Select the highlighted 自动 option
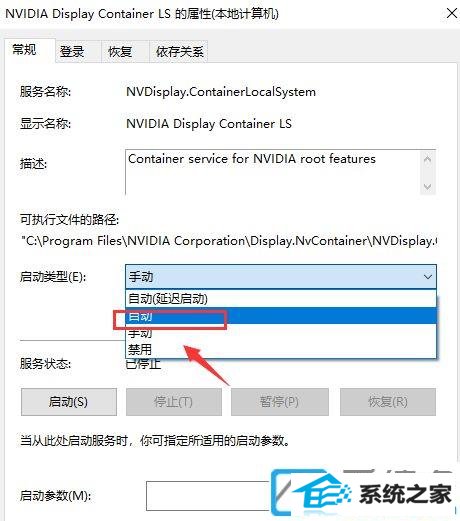 (x=281, y=316)
